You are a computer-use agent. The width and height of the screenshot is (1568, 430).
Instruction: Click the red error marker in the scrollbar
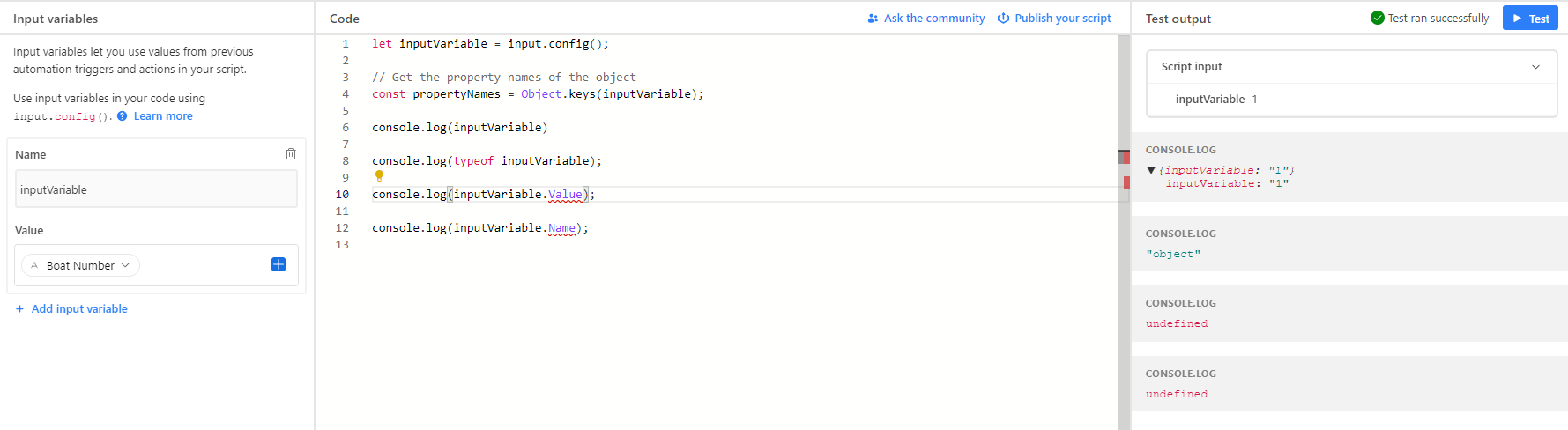[x=1126, y=182]
